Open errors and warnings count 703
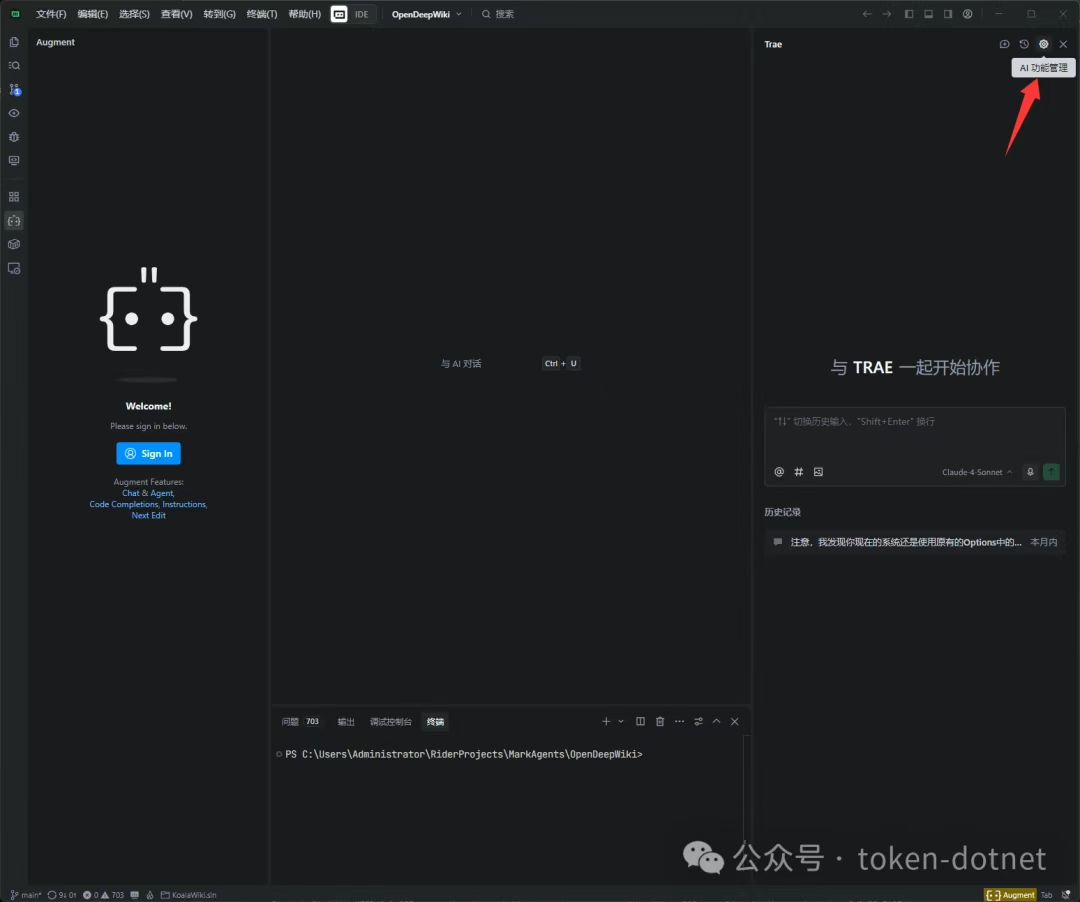The height and width of the screenshot is (902, 1080). [103, 895]
